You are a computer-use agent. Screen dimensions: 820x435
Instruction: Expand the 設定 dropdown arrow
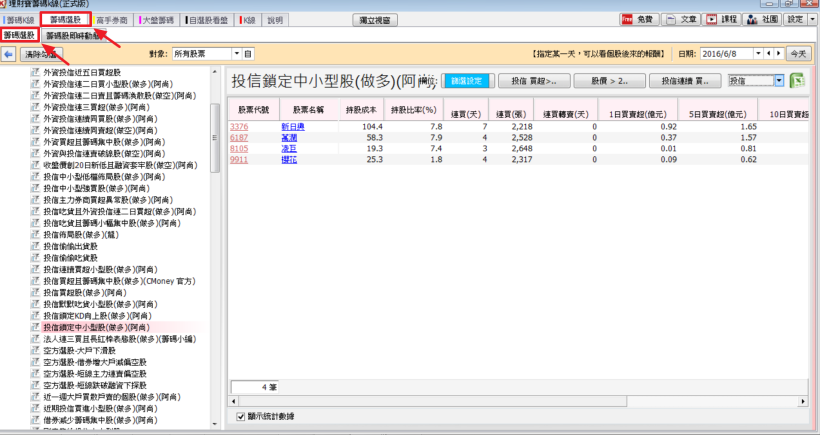pyautogui.click(x=812, y=19)
